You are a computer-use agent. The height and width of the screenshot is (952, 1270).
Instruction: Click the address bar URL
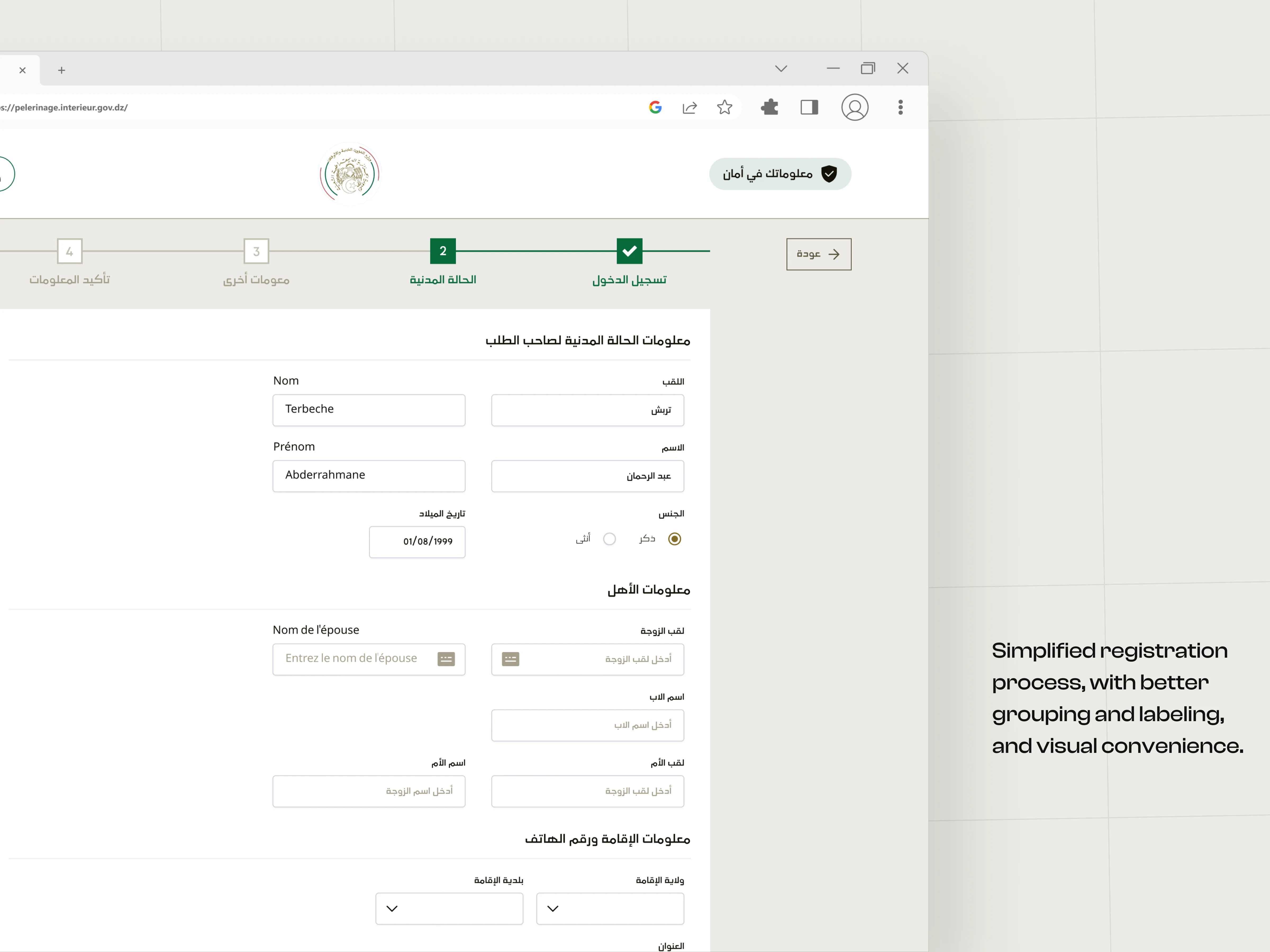(x=64, y=107)
